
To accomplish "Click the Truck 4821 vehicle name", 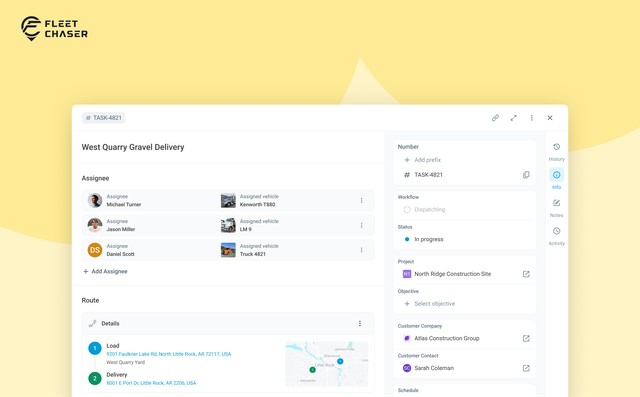I will tap(253, 254).
